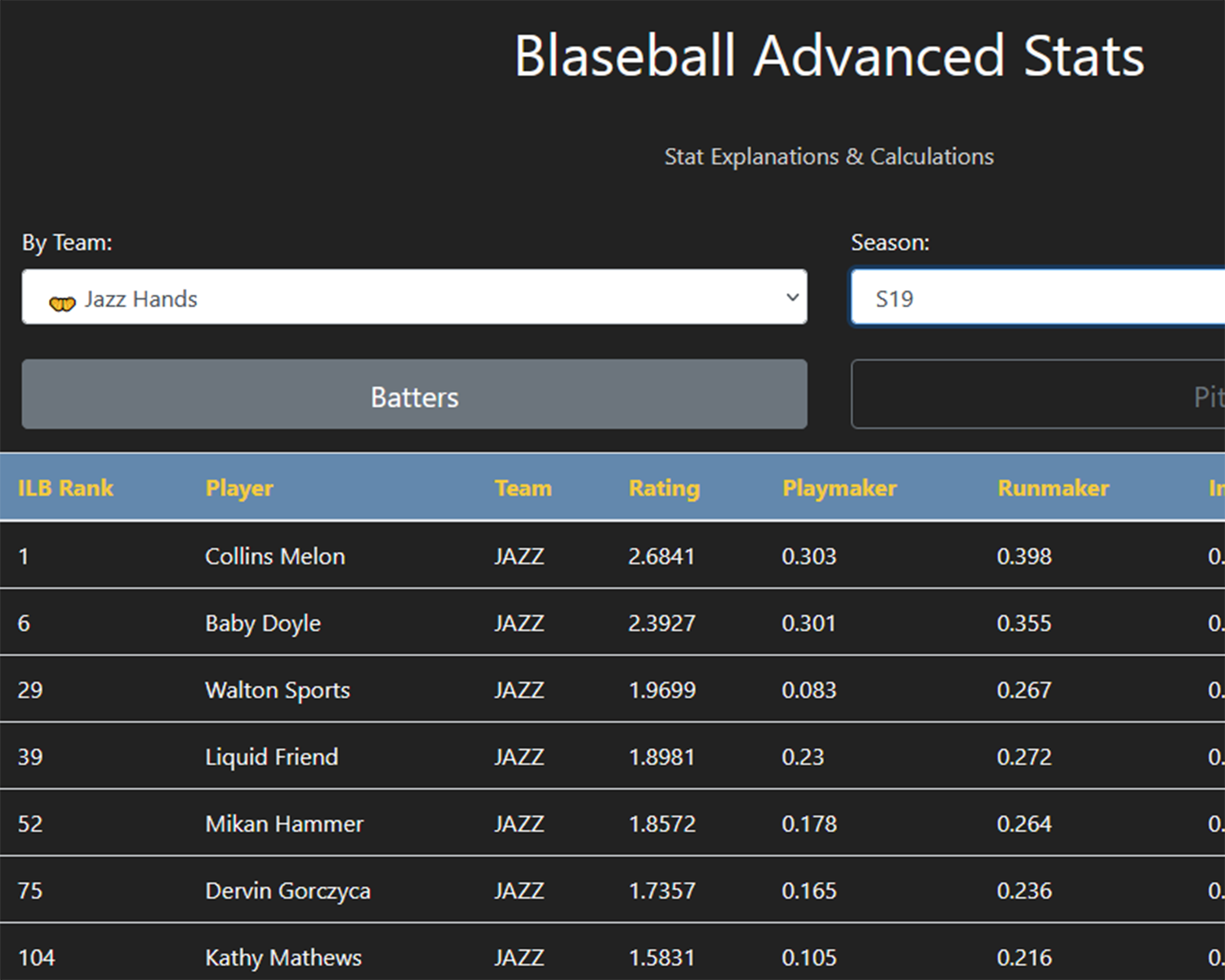Open Stat Explanations & Calculations link
Viewport: 1225px width, 980px height.
tap(828, 157)
